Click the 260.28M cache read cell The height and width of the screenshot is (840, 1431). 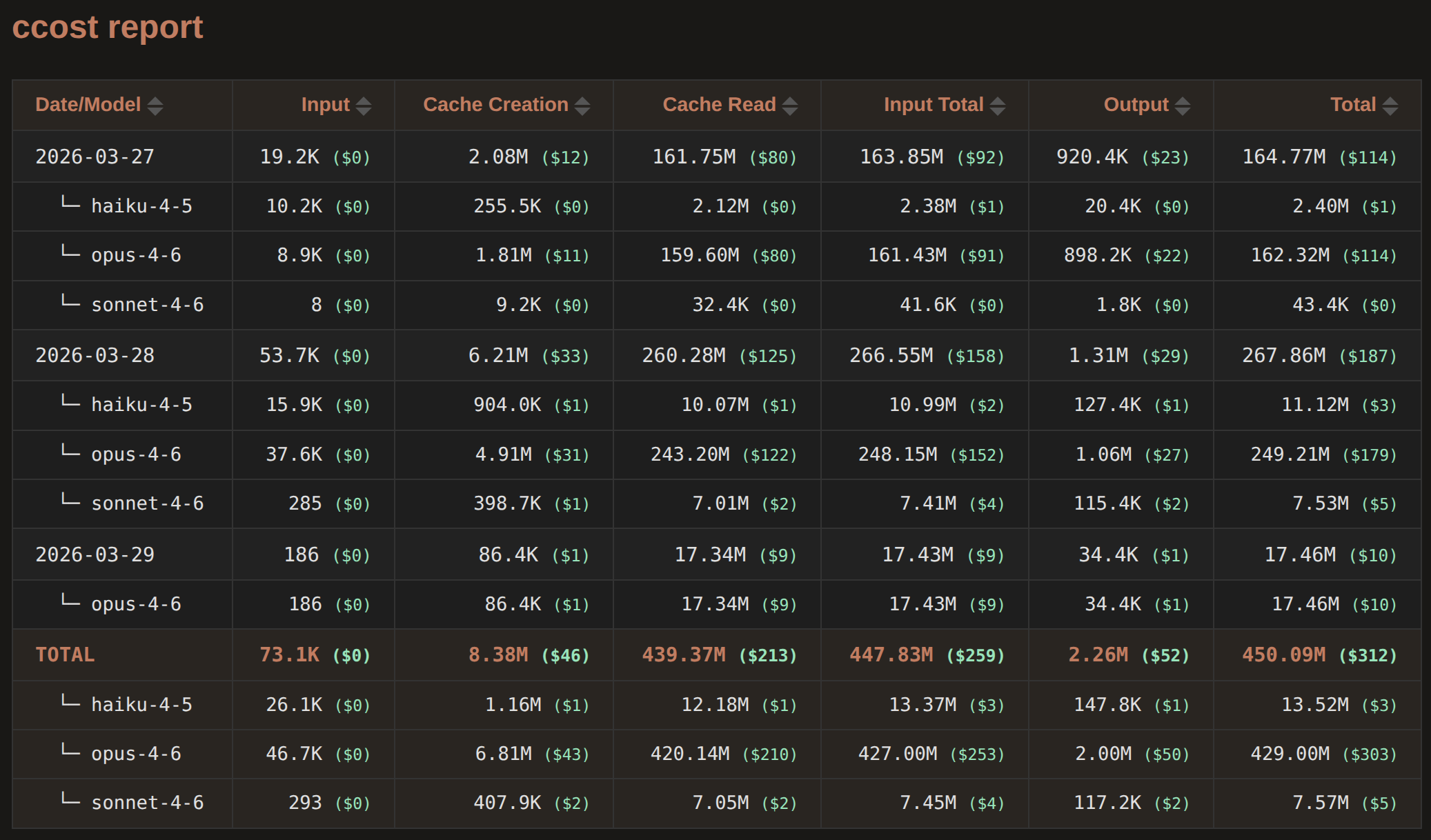[x=684, y=355]
